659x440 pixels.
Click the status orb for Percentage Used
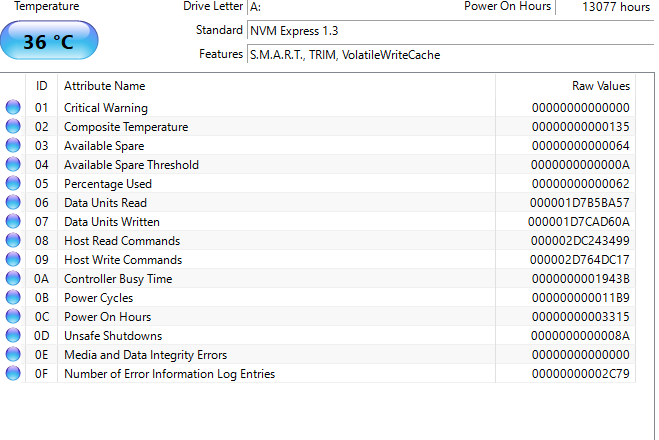(13, 183)
